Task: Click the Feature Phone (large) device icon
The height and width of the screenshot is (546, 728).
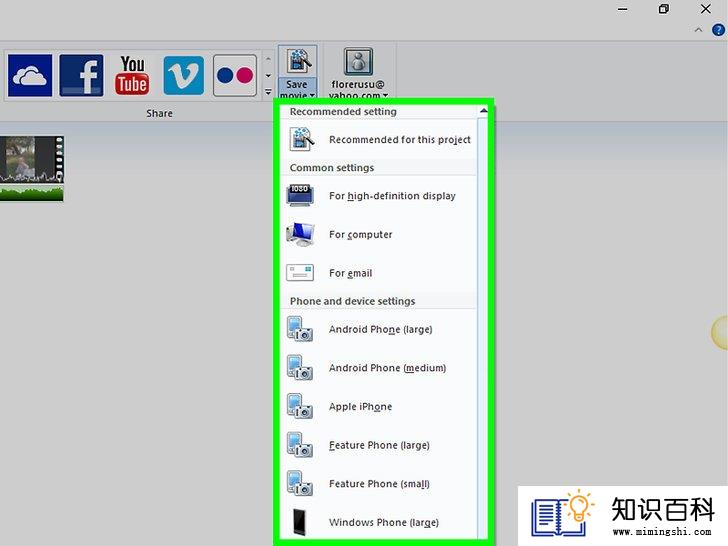Action: pos(300,445)
